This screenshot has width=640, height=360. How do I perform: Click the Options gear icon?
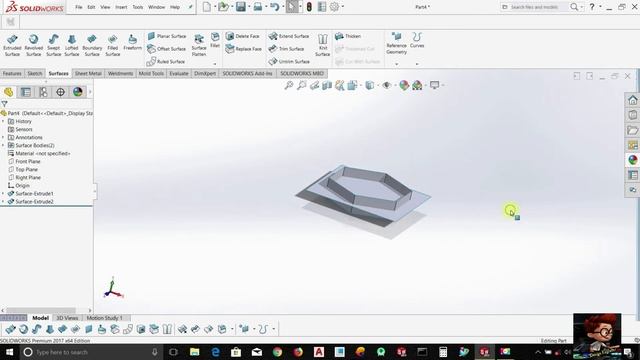[334, 7]
